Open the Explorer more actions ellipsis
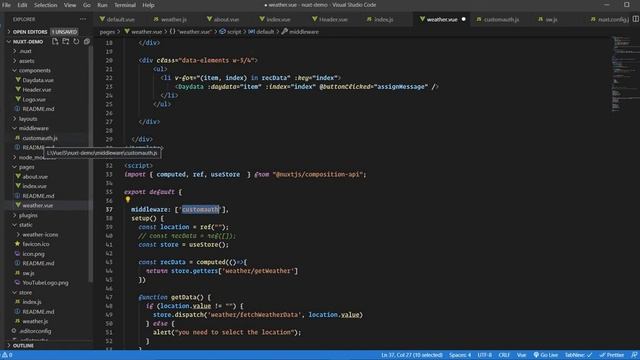The width and height of the screenshot is (640, 360). [83, 19]
